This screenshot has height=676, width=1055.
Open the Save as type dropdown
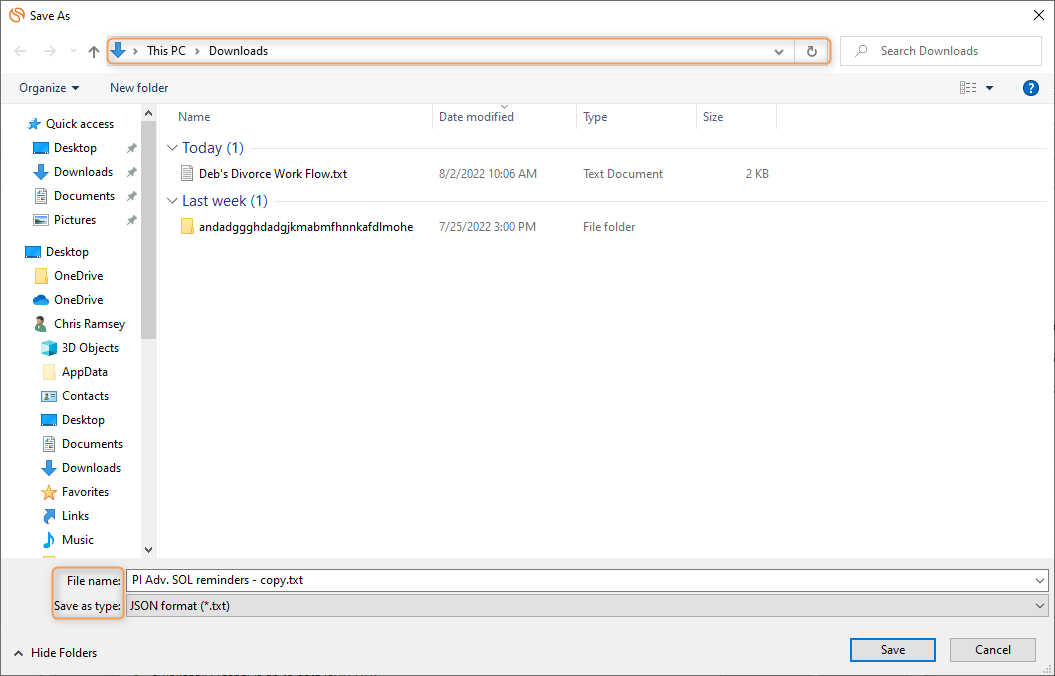pos(1041,605)
